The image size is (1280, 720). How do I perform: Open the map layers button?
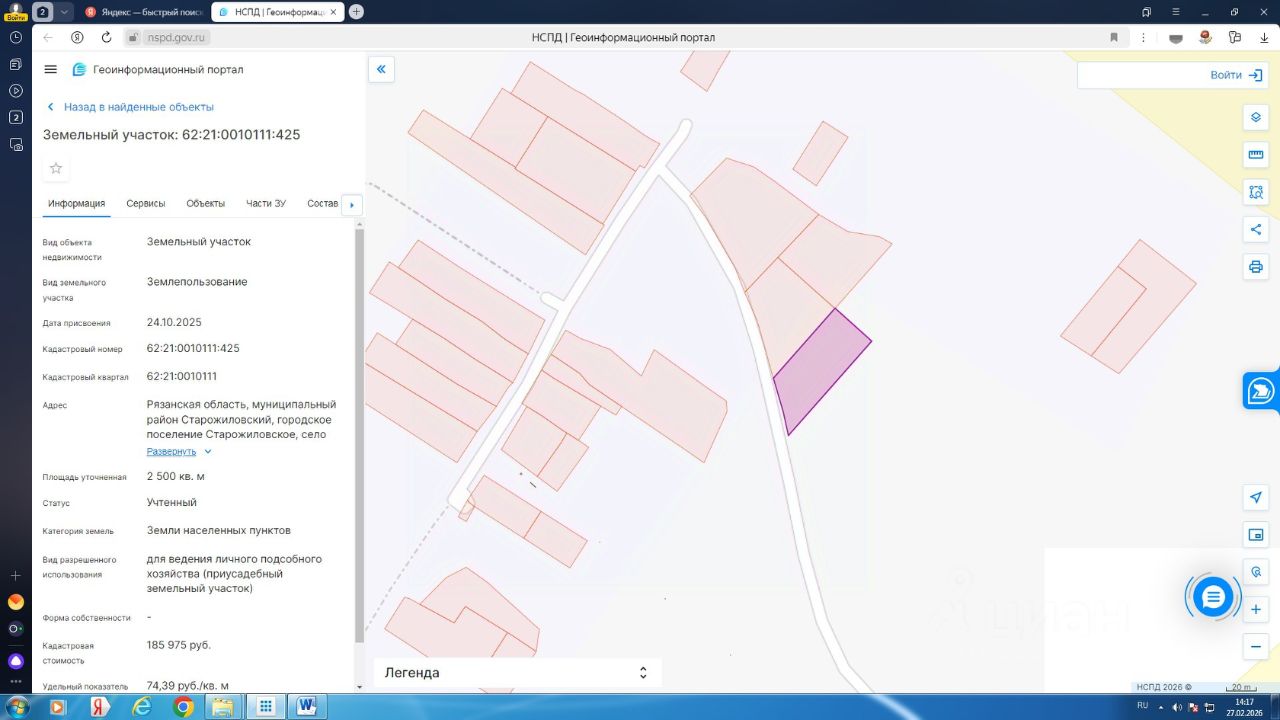pos(1256,117)
